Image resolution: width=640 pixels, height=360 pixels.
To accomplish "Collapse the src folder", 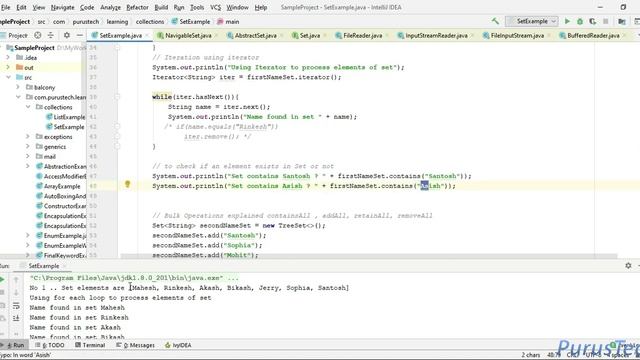I will (x=8, y=77).
